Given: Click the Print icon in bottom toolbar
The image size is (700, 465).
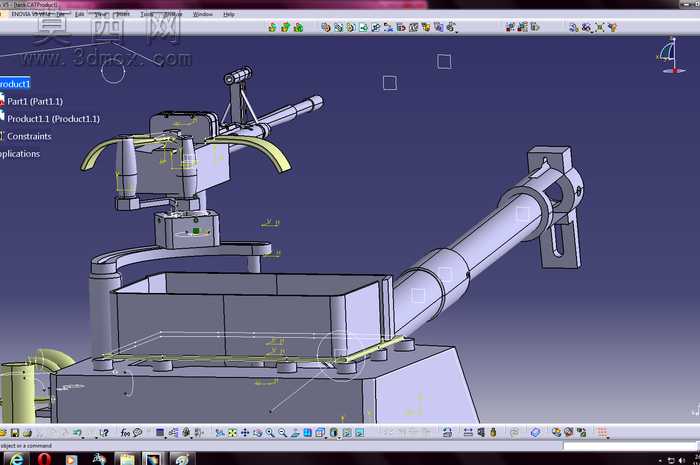Looking at the screenshot, I should [x=27, y=433].
